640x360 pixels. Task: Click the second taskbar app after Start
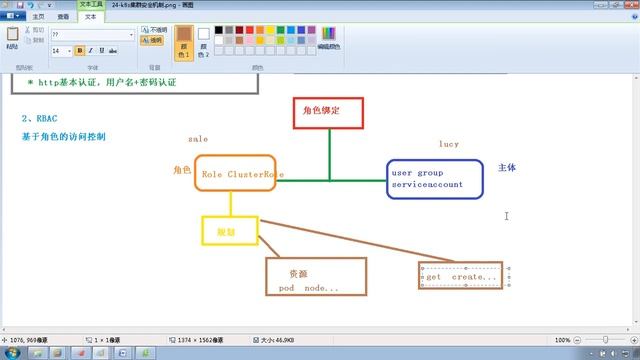pos(58,353)
